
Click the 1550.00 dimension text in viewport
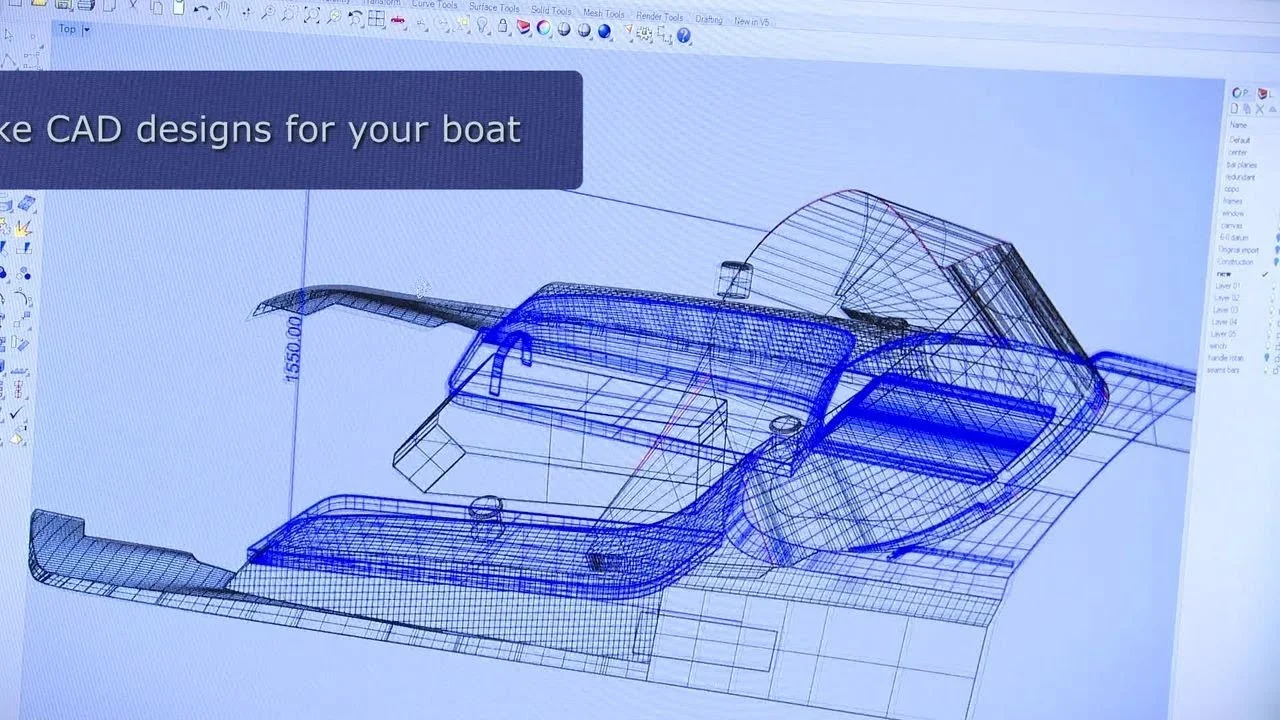click(293, 348)
